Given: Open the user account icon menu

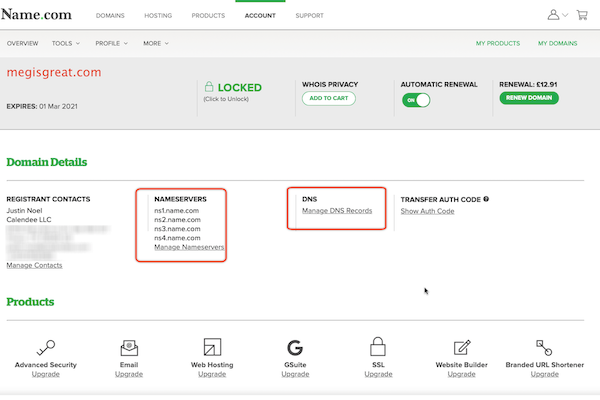Looking at the screenshot, I should tap(553, 15).
